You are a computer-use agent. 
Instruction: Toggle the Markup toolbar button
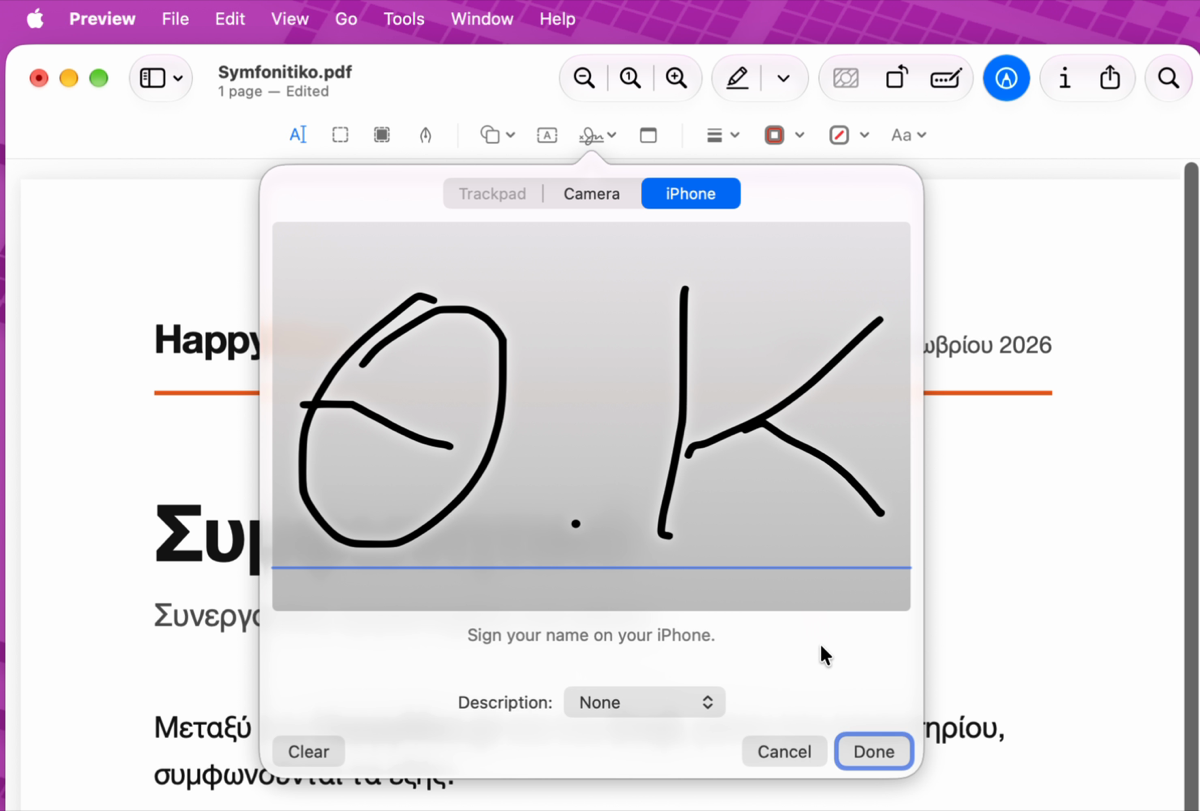(x=1006, y=78)
